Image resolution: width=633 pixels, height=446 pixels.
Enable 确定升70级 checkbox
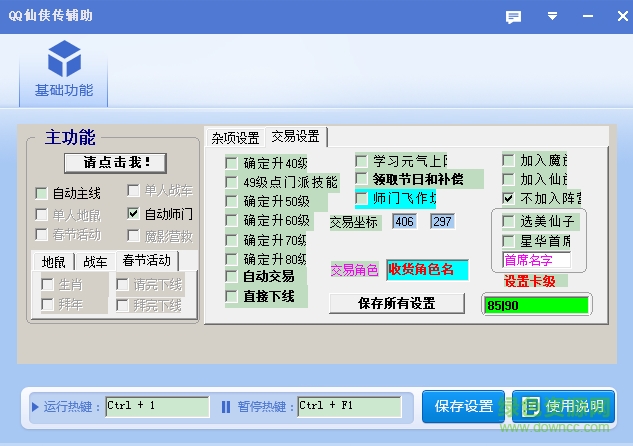tap(231, 241)
